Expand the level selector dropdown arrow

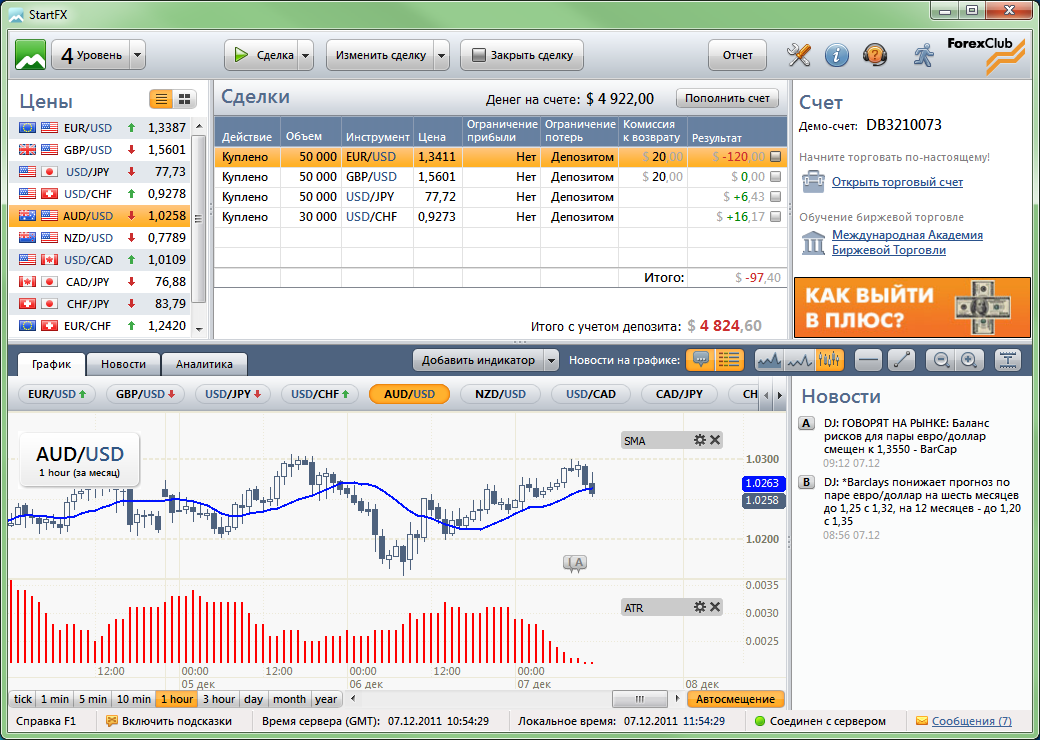(x=138, y=55)
